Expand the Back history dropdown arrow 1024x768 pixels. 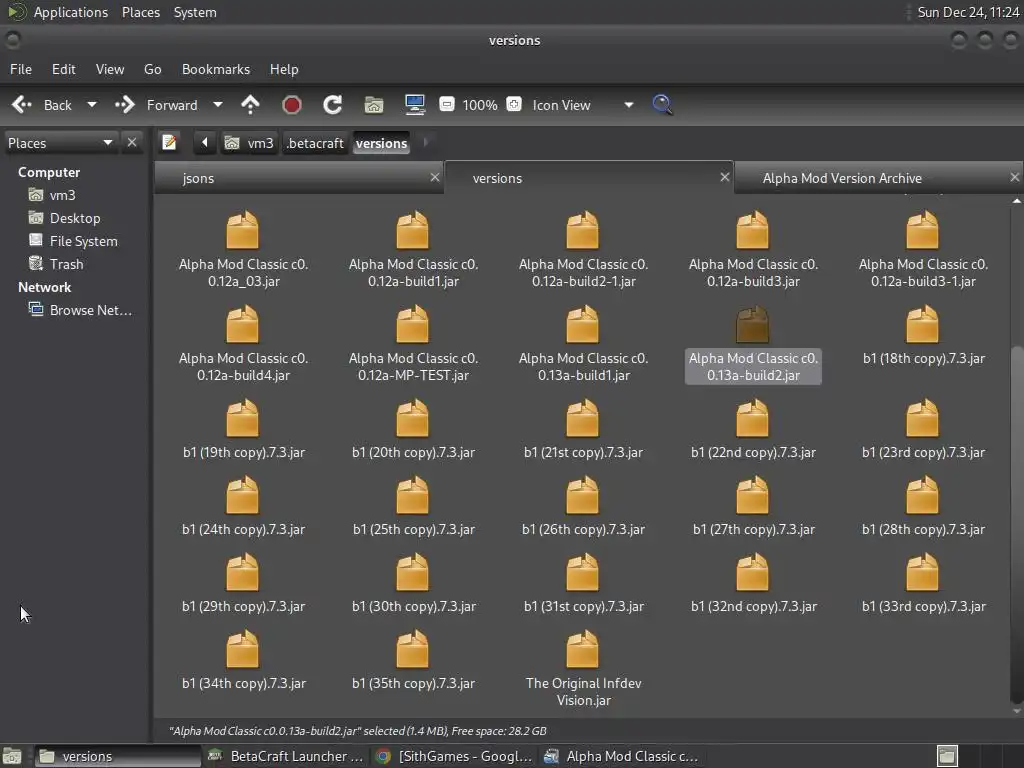click(x=92, y=105)
